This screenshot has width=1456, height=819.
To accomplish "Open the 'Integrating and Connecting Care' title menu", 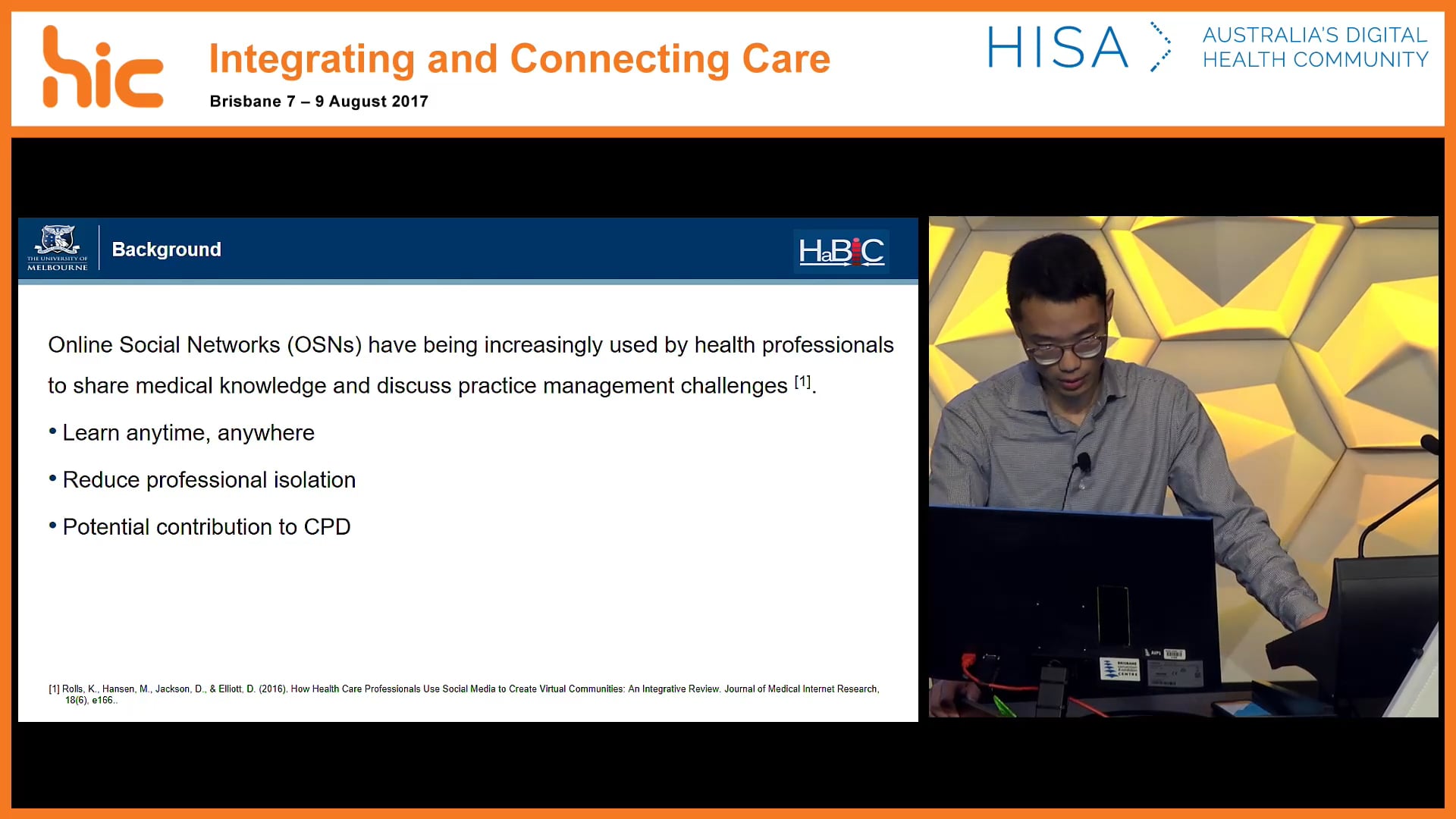I will coord(519,58).
